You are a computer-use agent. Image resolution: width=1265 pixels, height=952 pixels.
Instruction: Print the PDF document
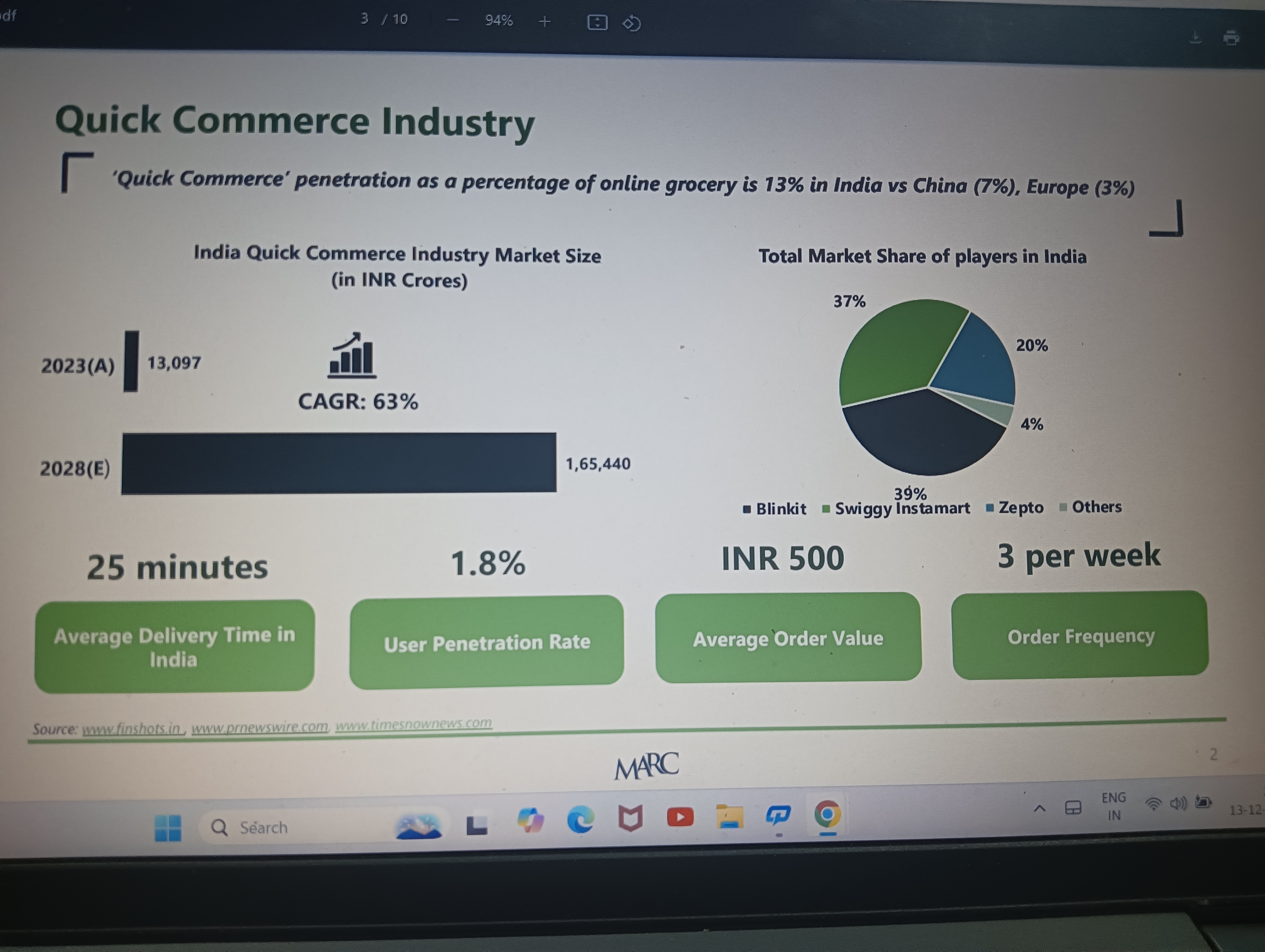pyautogui.click(x=1231, y=38)
